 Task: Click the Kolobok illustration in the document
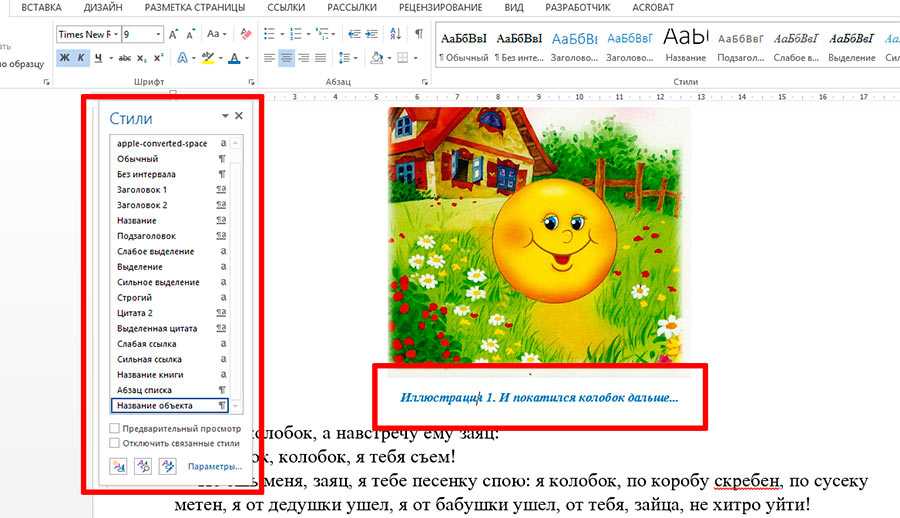(538, 232)
